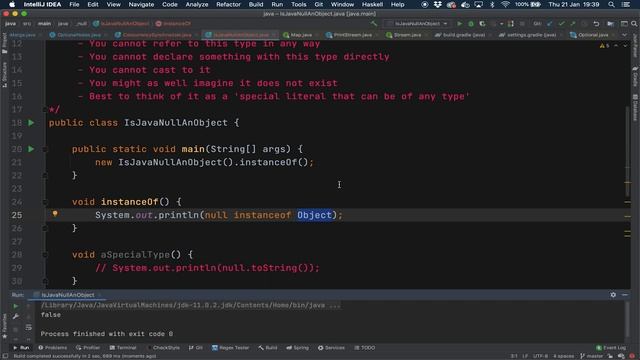Open the TODO tool window
Image resolution: width=640 pixels, height=360 pixels.
(364, 348)
